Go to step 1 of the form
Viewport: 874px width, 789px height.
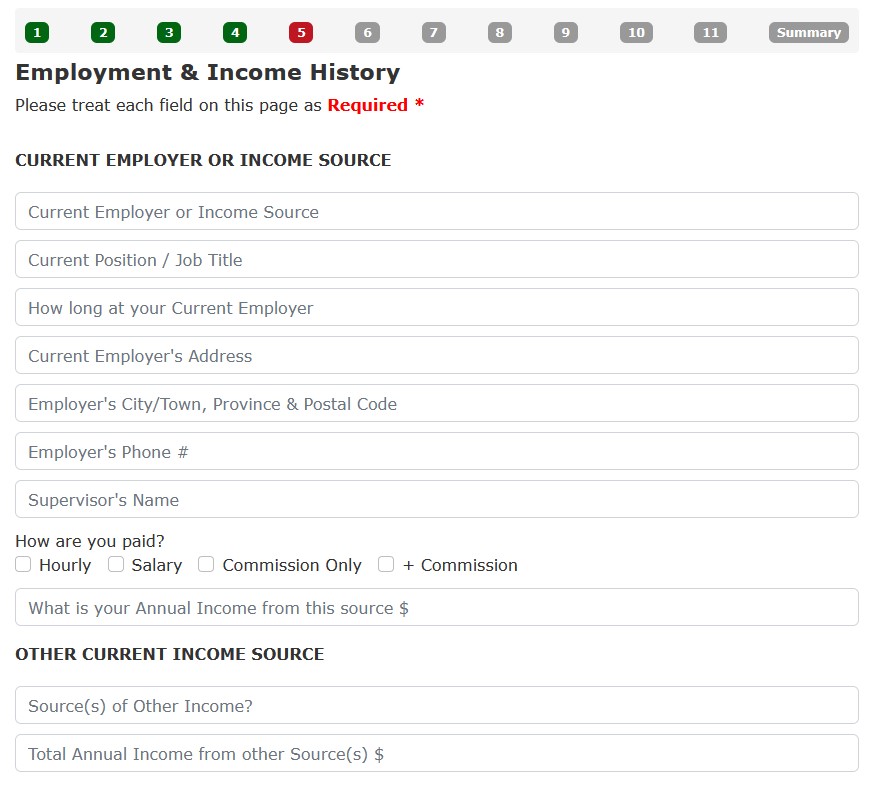click(37, 33)
